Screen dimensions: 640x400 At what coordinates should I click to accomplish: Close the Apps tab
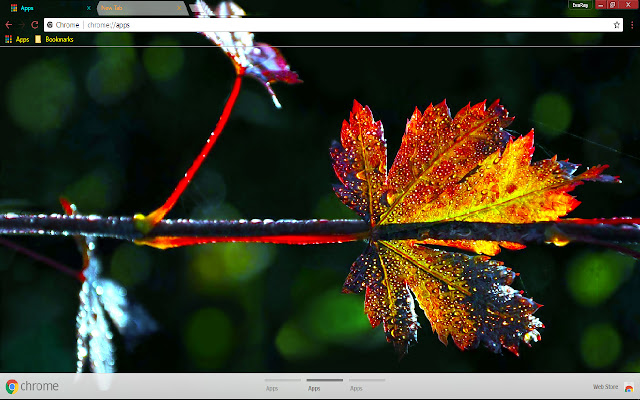(x=89, y=8)
